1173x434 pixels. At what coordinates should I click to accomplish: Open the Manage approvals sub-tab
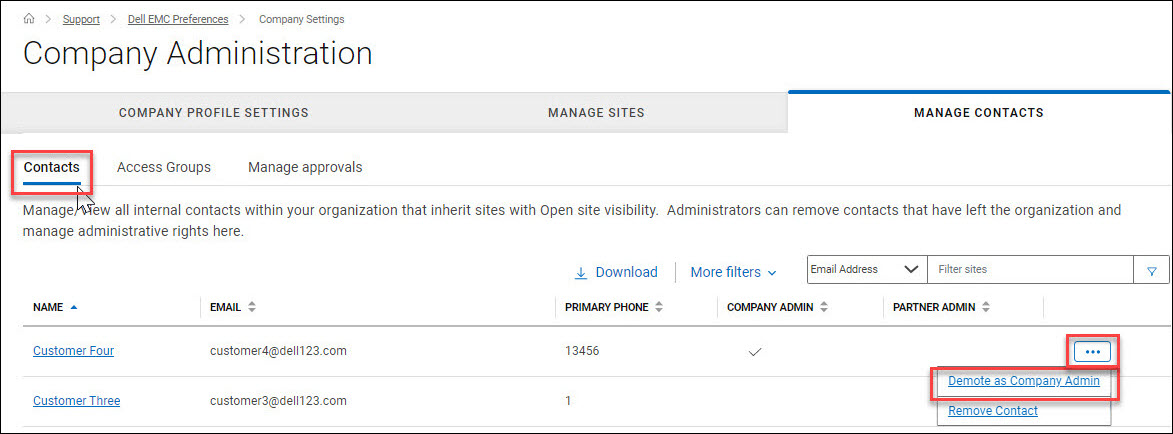point(305,167)
